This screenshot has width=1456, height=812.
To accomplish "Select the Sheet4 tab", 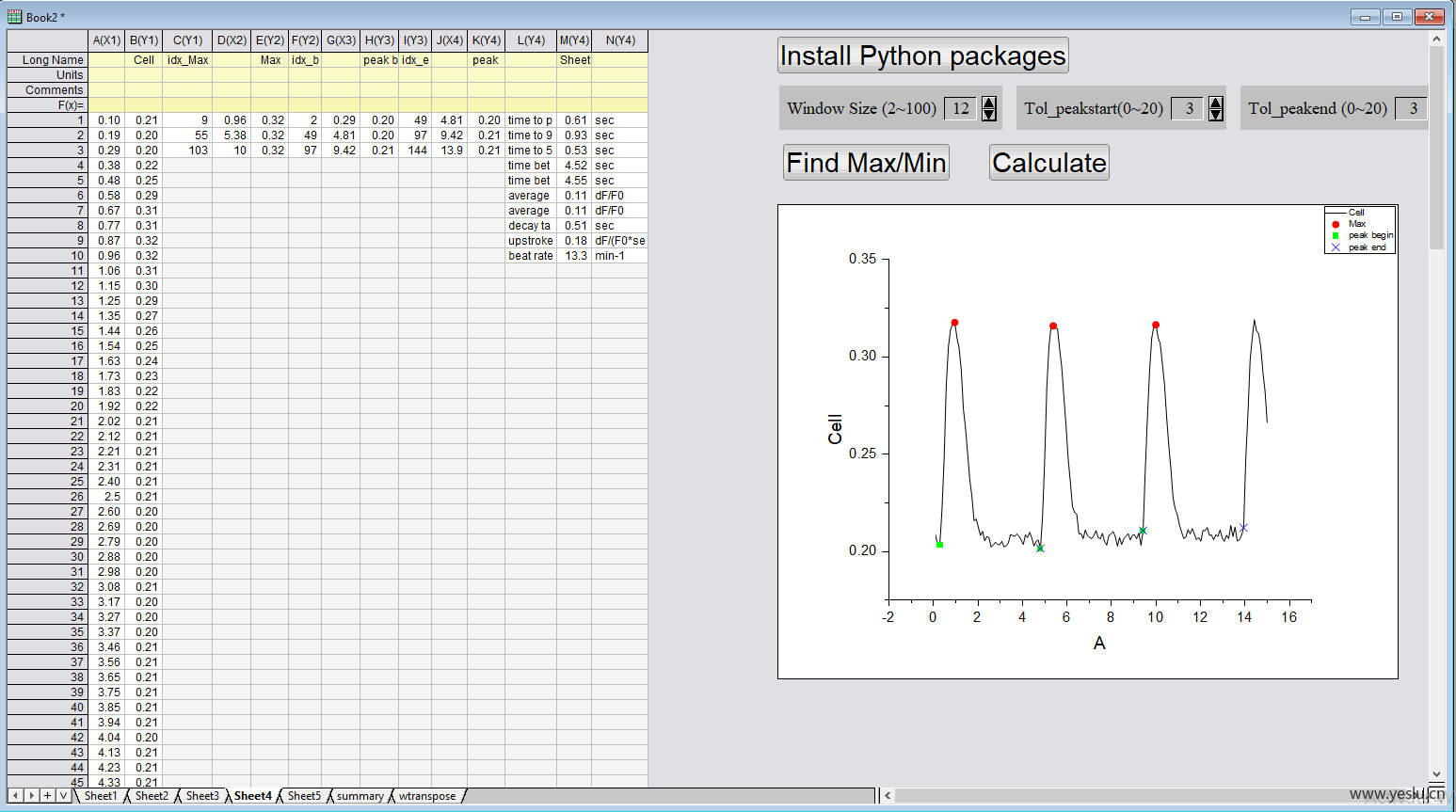I will pos(253,796).
